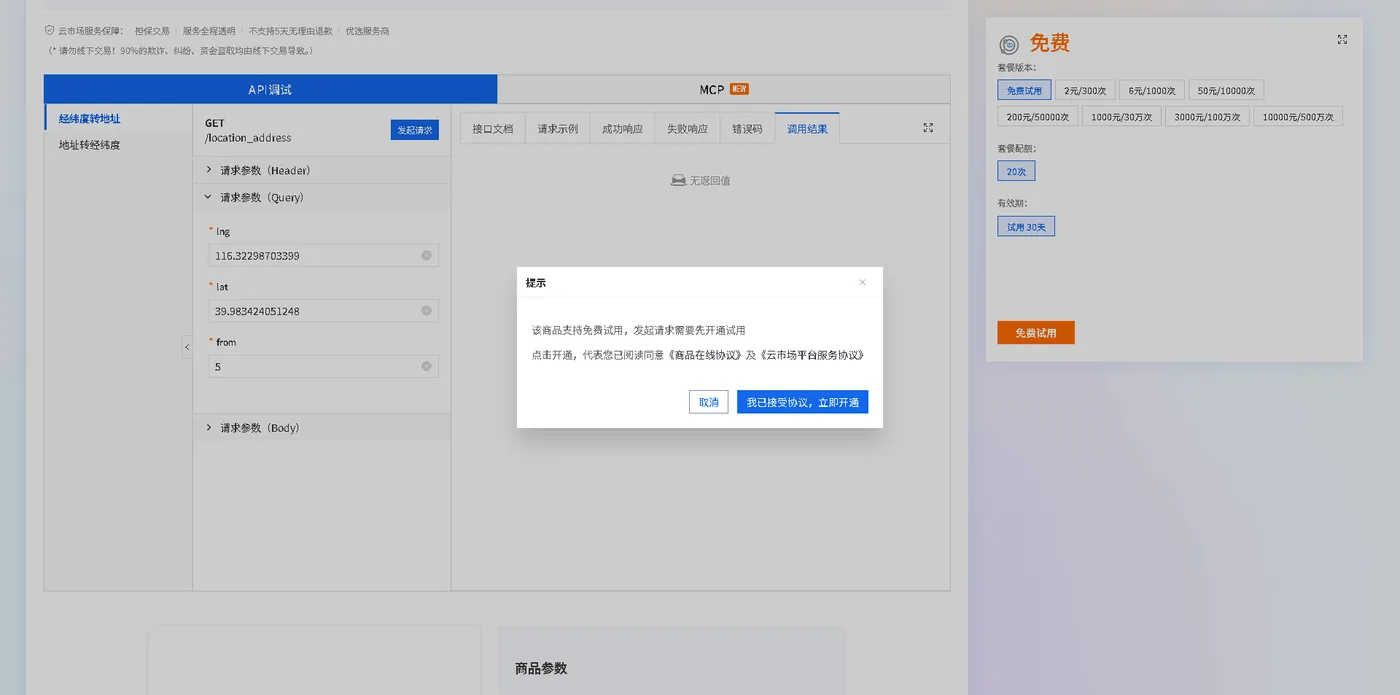This screenshot has height=695, width=1400.
Task: Clear the lat field with its X icon
Action: coord(426,311)
